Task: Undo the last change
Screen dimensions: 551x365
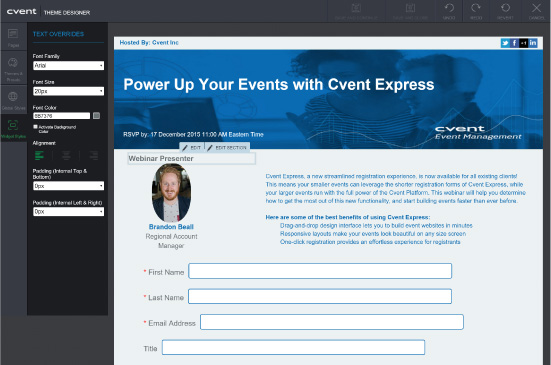Action: click(x=449, y=11)
